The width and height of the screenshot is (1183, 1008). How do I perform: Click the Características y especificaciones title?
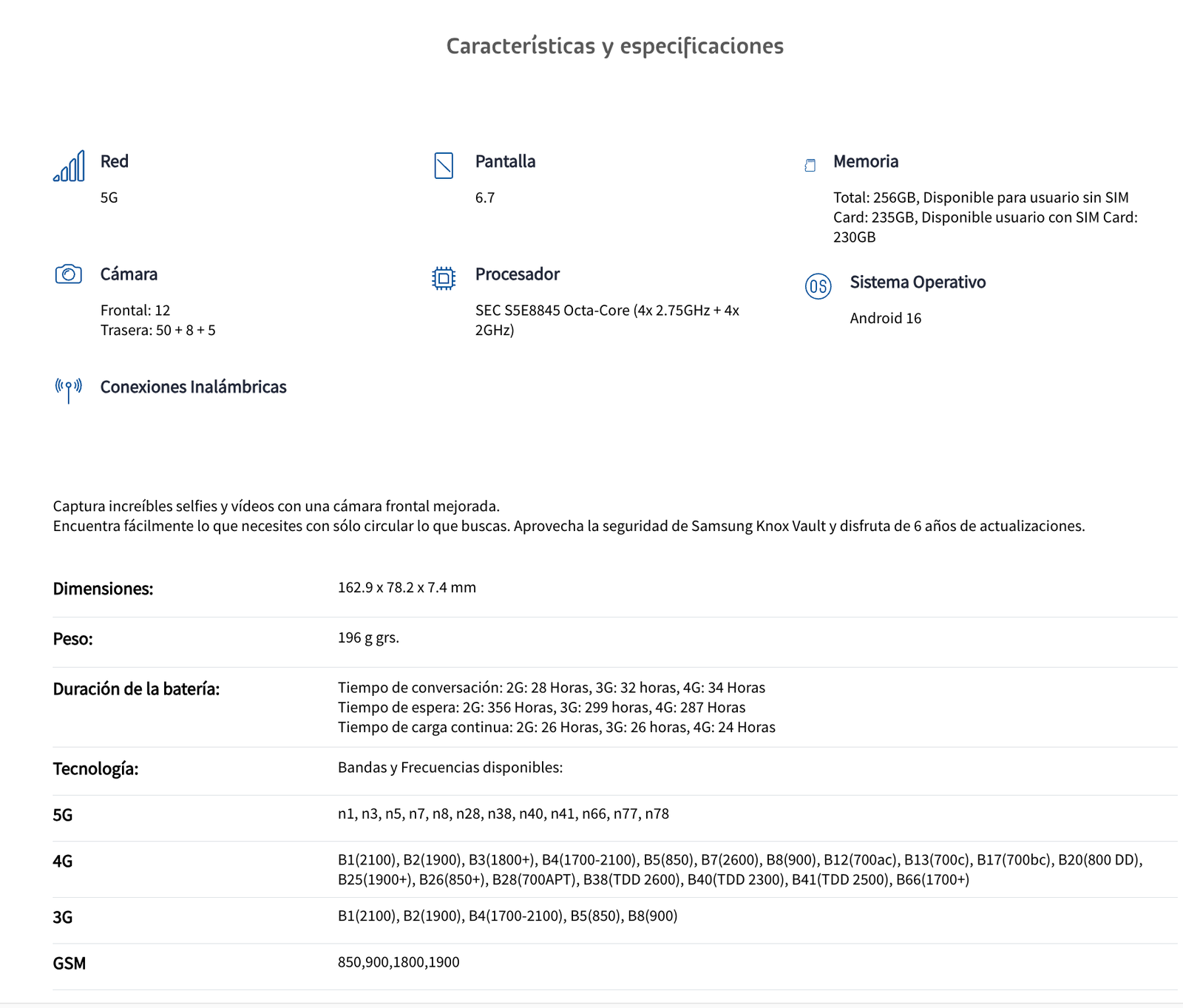(x=615, y=46)
